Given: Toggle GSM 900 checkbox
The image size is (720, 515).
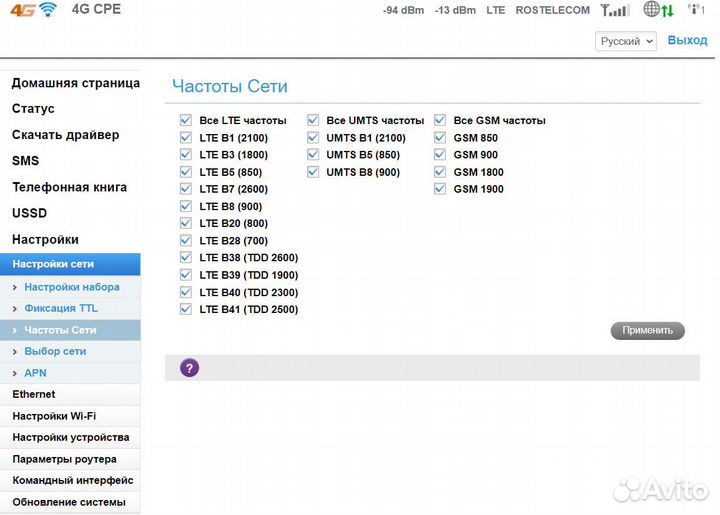Looking at the screenshot, I should point(440,155).
